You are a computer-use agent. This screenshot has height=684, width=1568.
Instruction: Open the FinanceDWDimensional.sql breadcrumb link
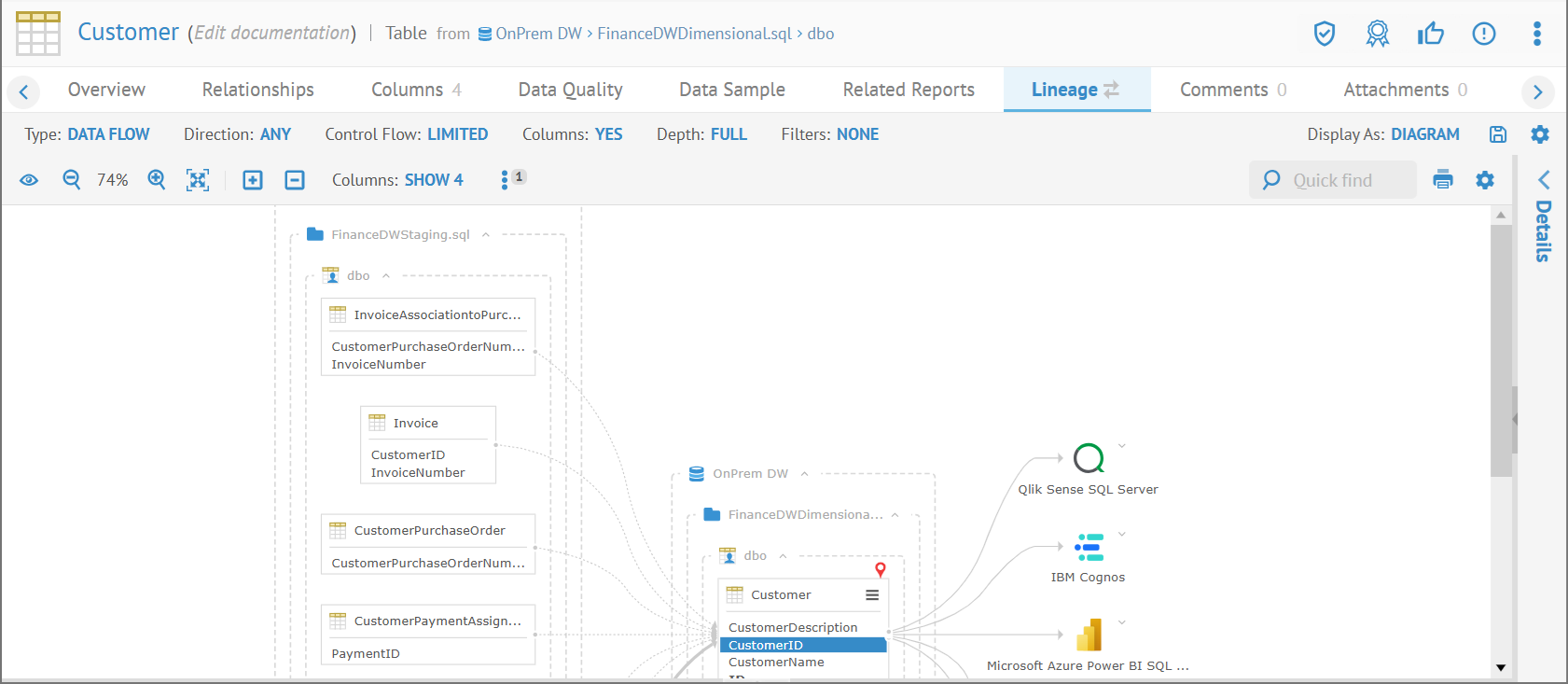point(694,34)
